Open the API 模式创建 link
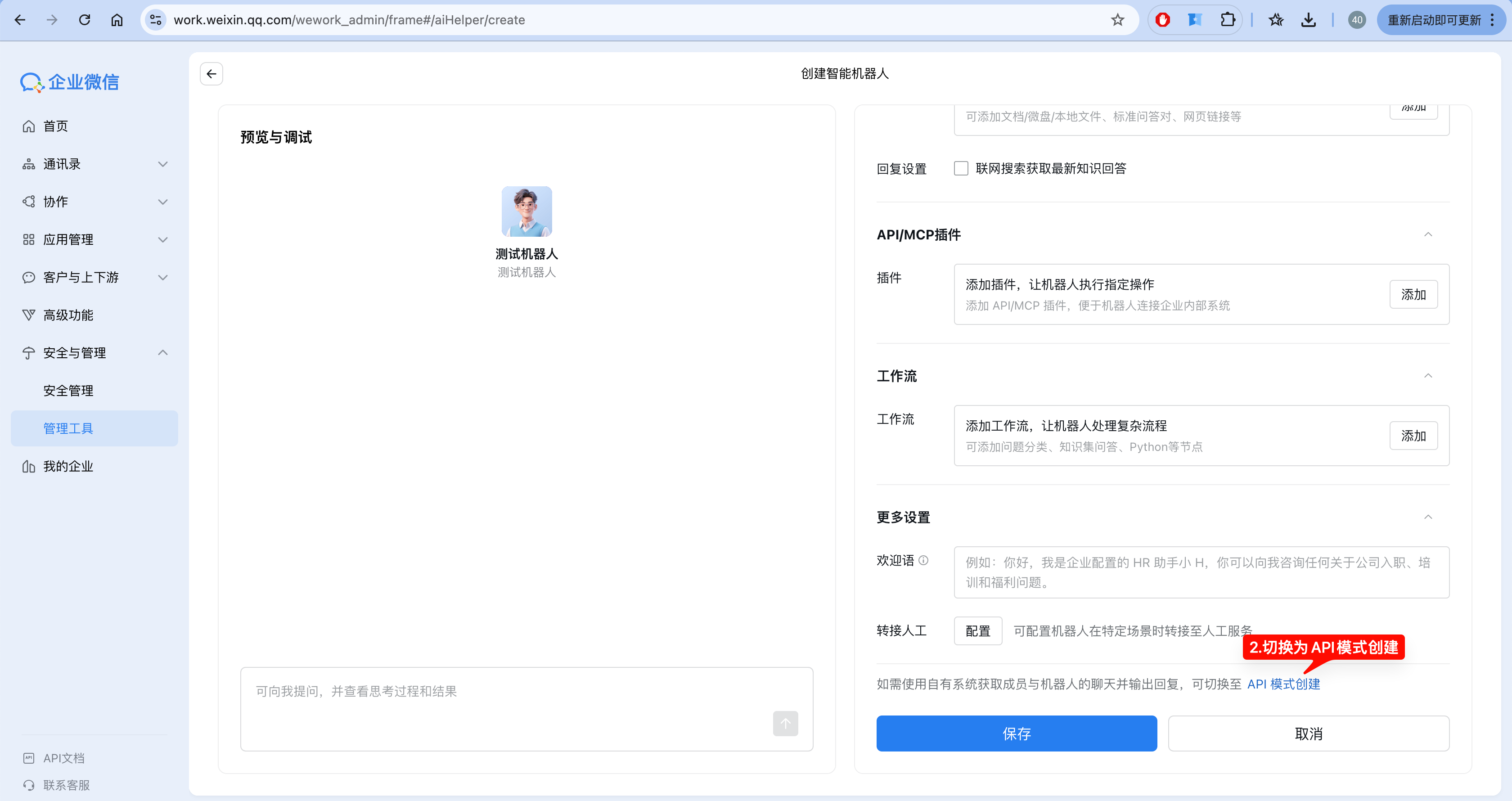Image resolution: width=1512 pixels, height=801 pixels. coord(1283,684)
